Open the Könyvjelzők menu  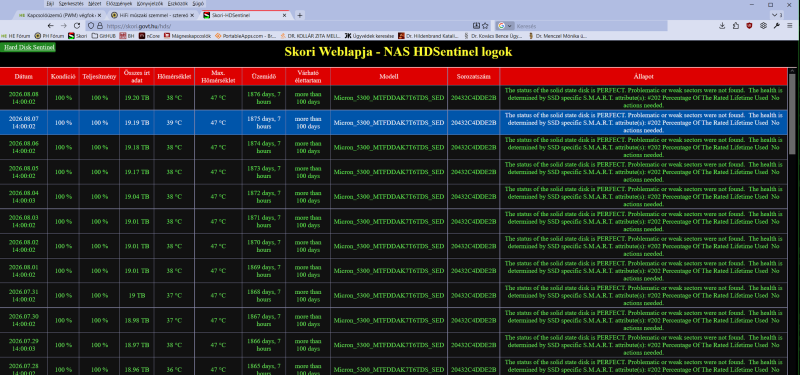coord(149,4)
